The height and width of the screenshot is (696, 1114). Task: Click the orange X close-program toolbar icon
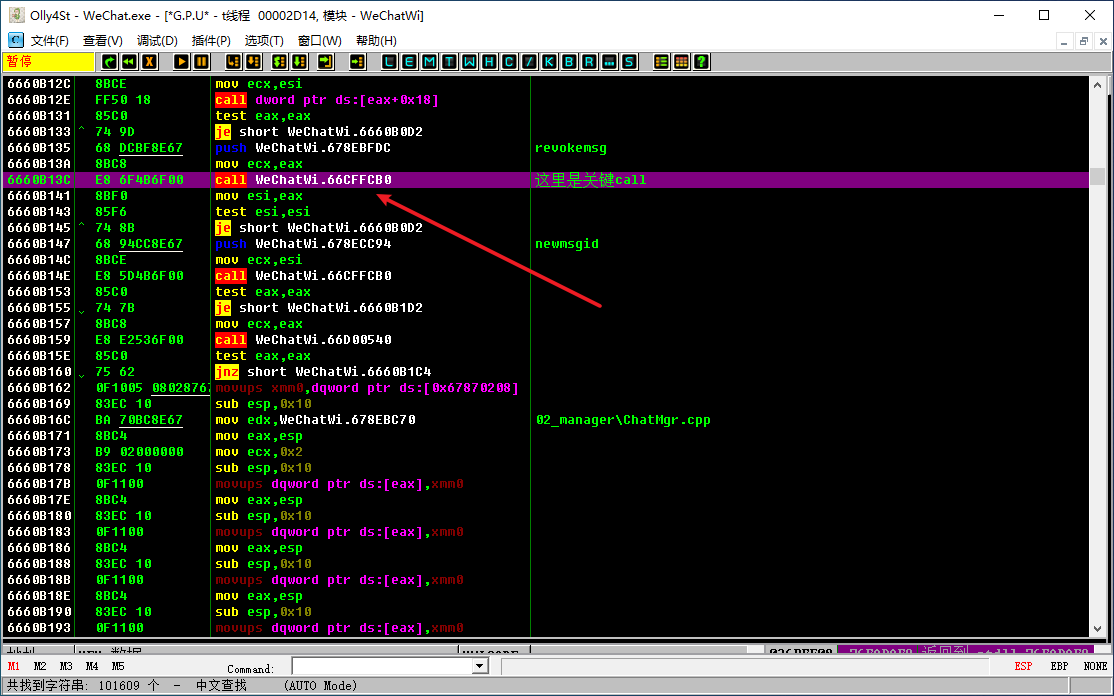click(x=149, y=62)
